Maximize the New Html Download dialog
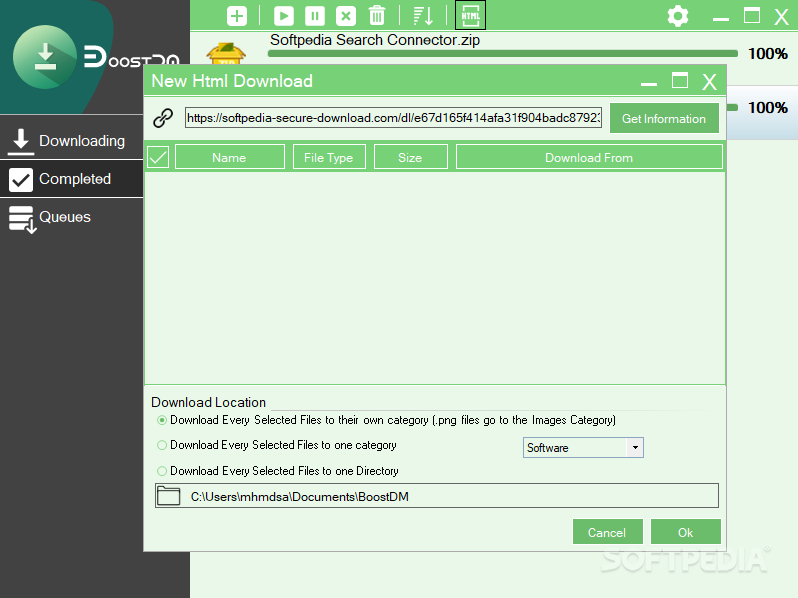This screenshot has width=798, height=598. (680, 81)
